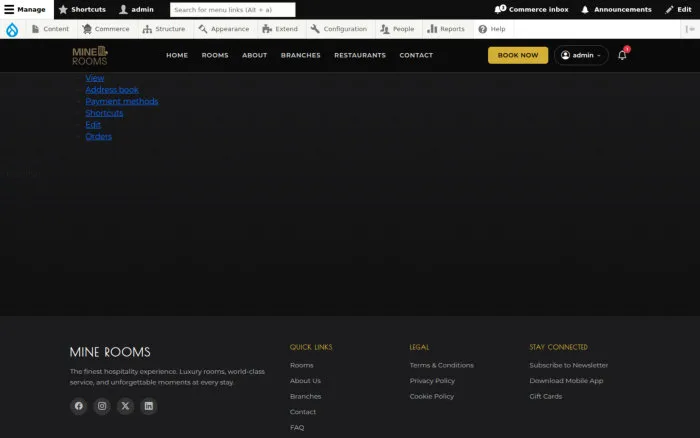Open Contact in footer Quick Links
The image size is (700, 438).
tap(303, 412)
